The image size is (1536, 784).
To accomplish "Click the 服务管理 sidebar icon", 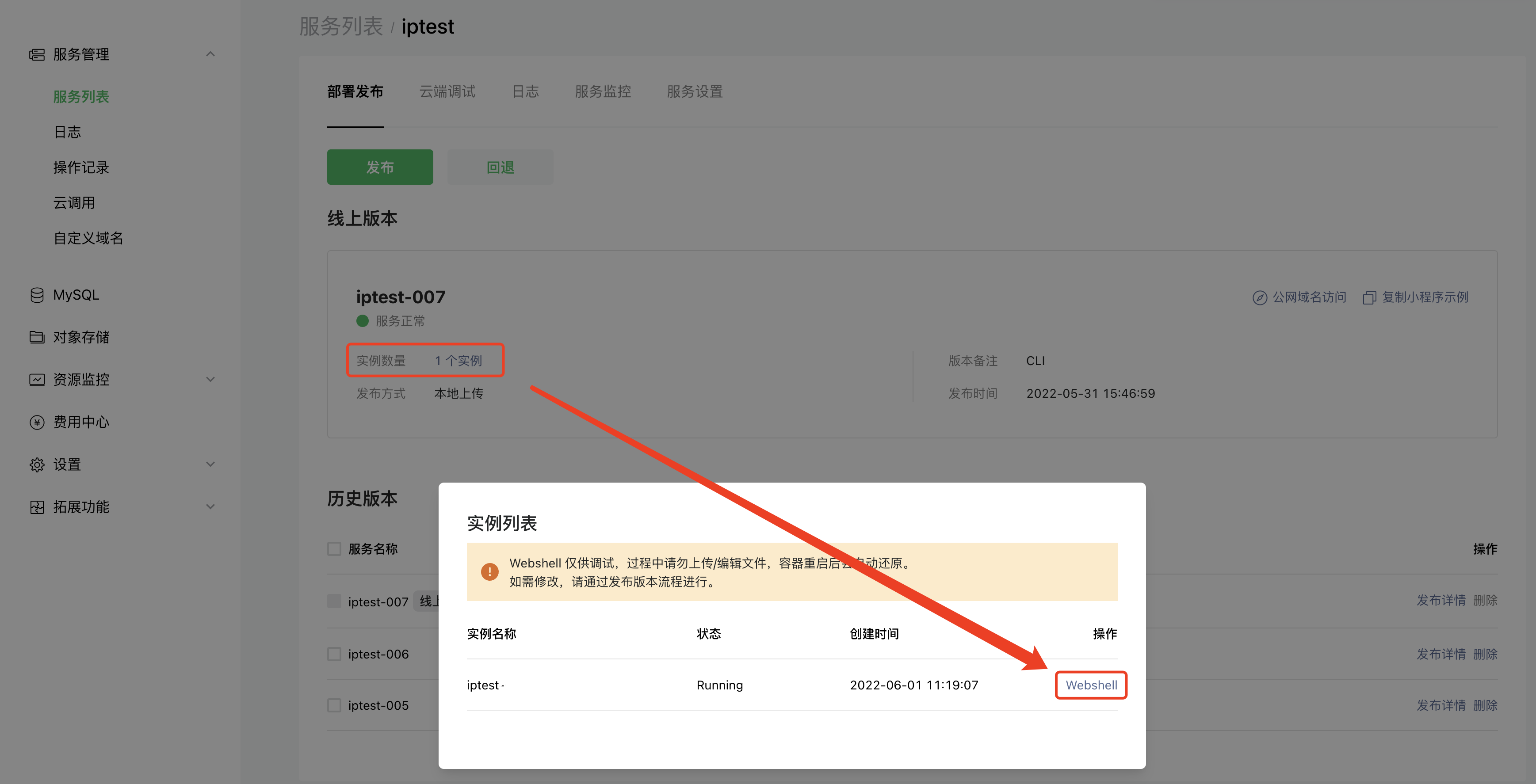I will [37, 55].
